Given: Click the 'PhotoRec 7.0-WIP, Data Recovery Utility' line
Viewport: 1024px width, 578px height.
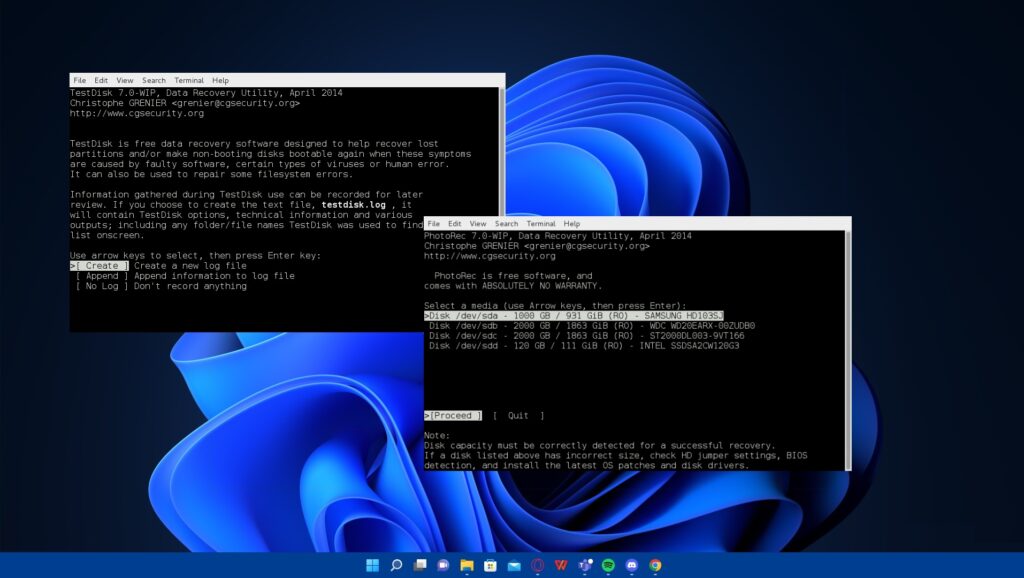Looking at the screenshot, I should (558, 236).
